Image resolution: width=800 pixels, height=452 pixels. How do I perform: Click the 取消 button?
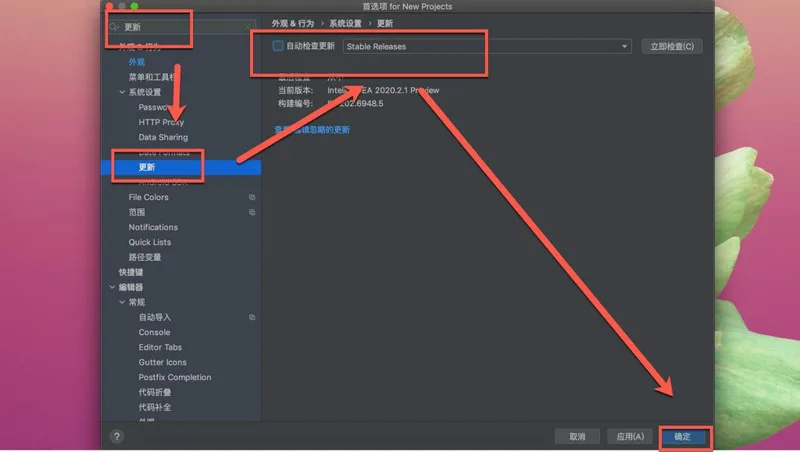coord(577,437)
